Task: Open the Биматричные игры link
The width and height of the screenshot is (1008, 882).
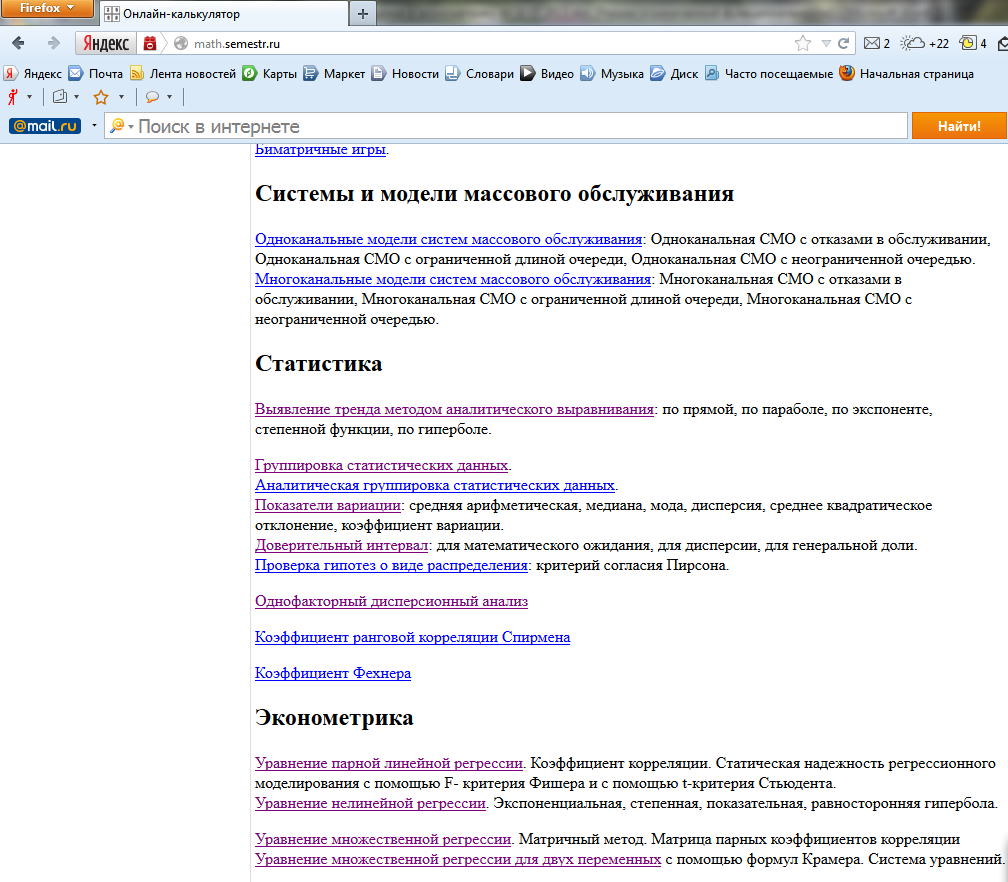Action: pyautogui.click(x=320, y=150)
